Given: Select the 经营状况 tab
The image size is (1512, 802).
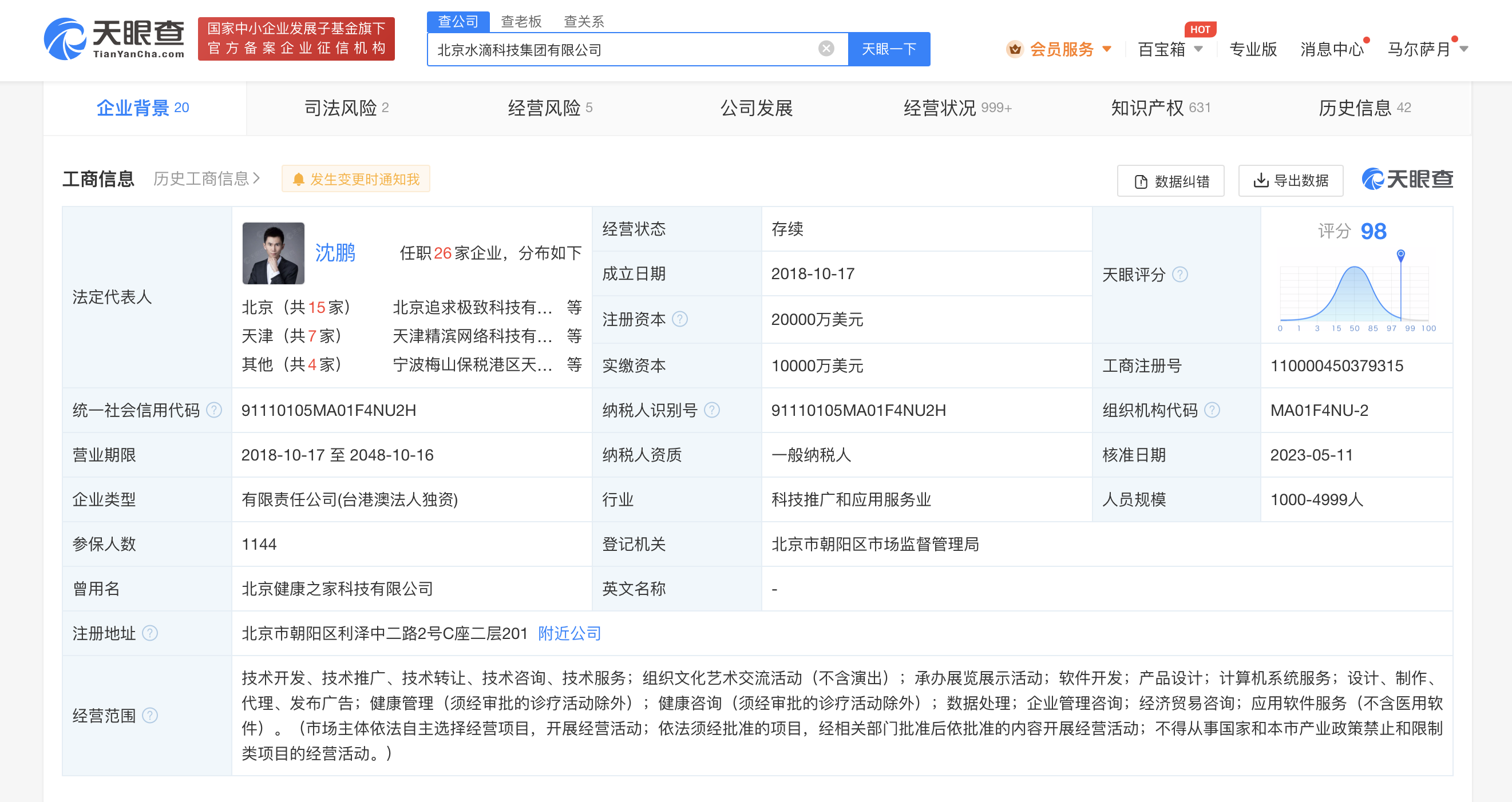Looking at the screenshot, I should pyautogui.click(x=958, y=108).
